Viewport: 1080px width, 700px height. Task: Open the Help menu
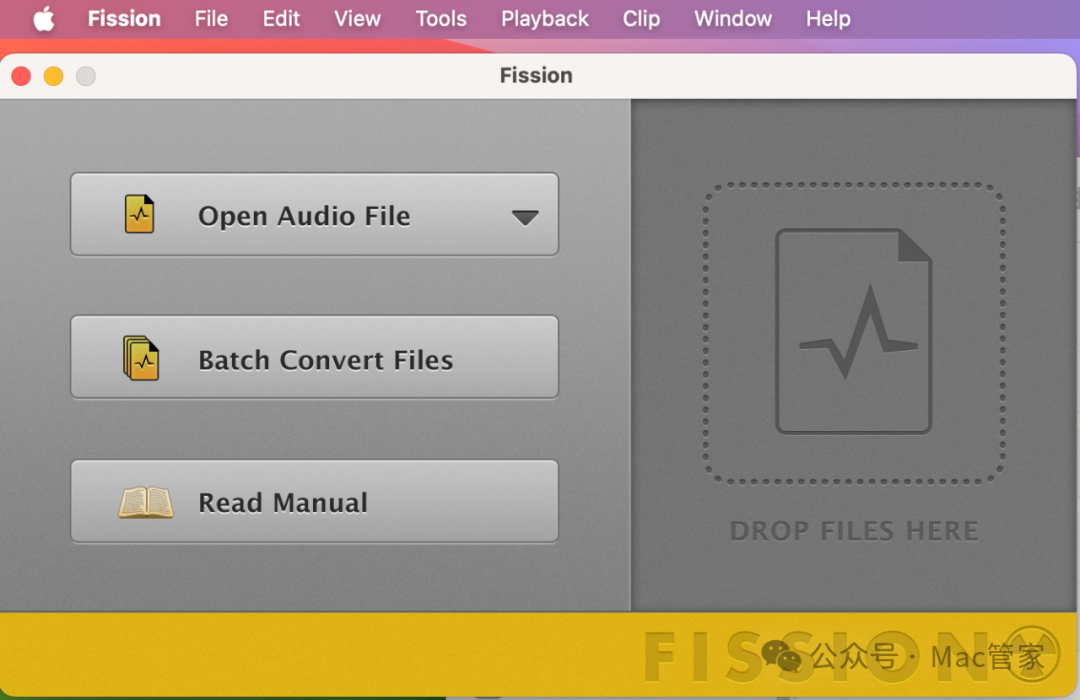click(828, 19)
